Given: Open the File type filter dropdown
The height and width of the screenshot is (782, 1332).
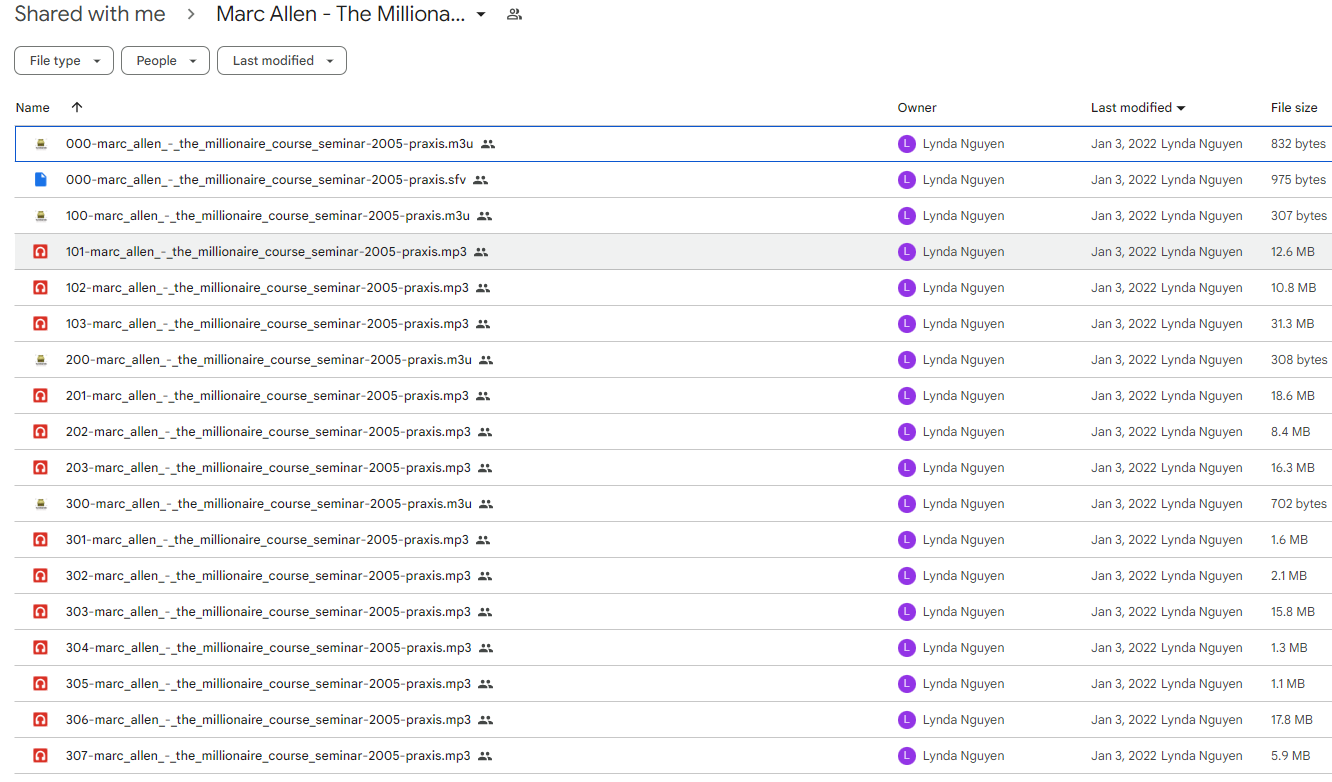Looking at the screenshot, I should (x=64, y=61).
